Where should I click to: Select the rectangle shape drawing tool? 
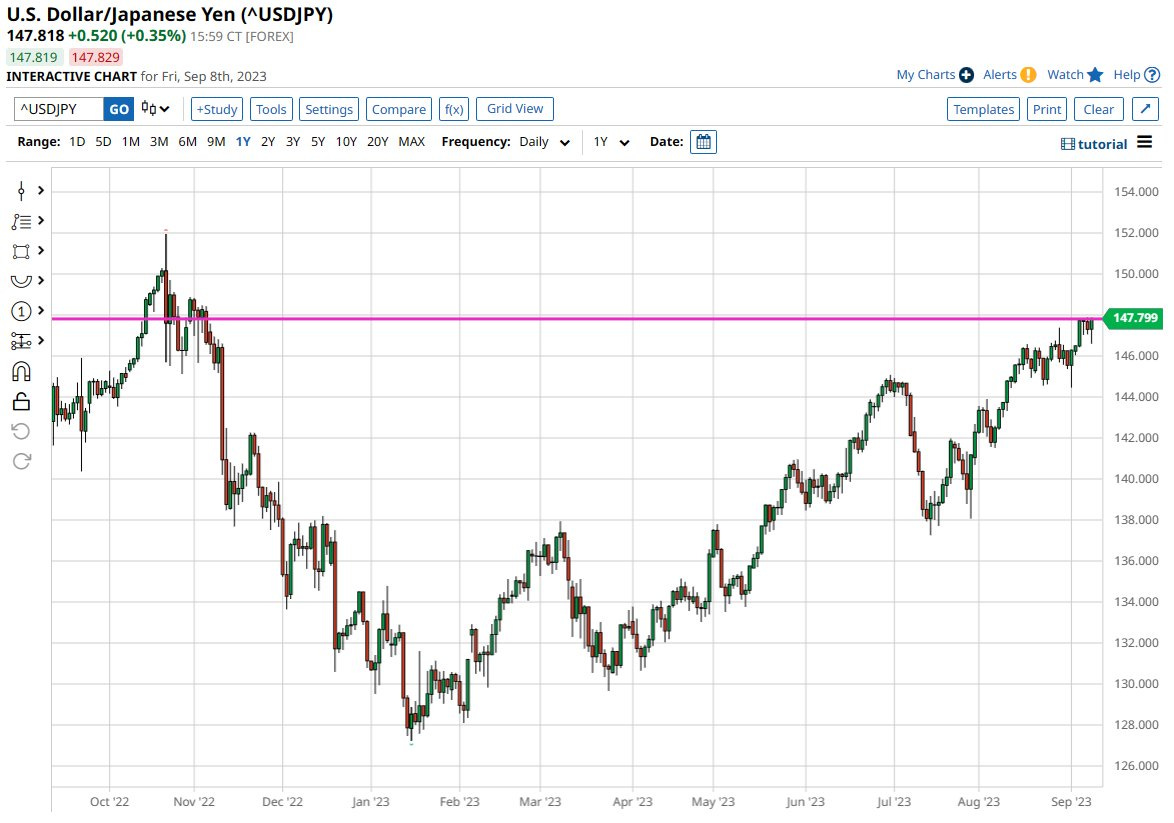21,251
